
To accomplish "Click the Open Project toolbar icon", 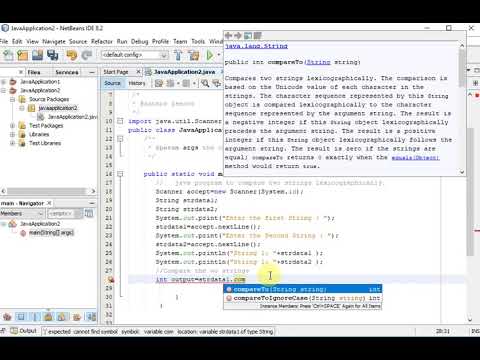I will 37,55.
